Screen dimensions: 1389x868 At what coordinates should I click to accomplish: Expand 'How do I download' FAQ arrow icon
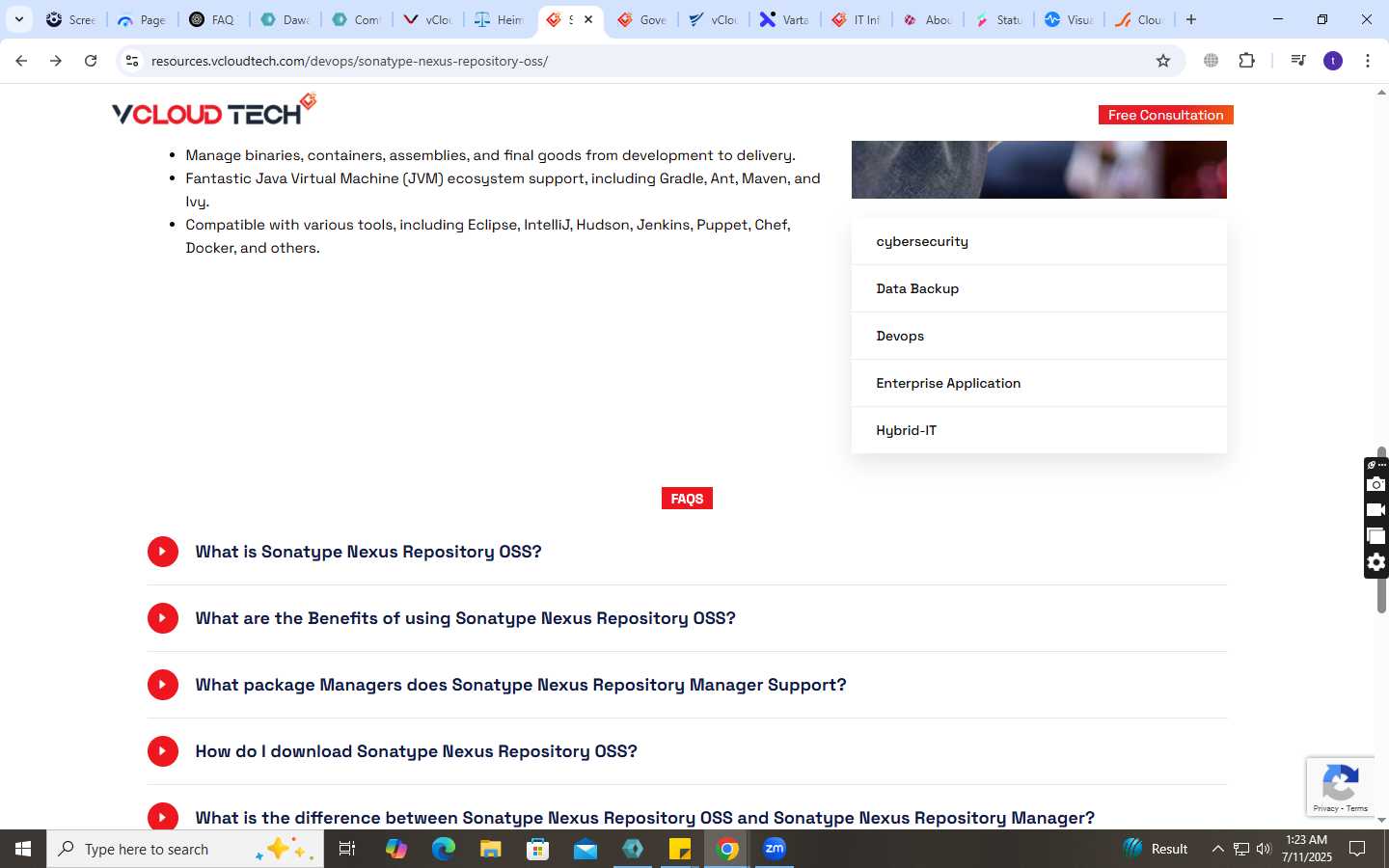click(163, 751)
